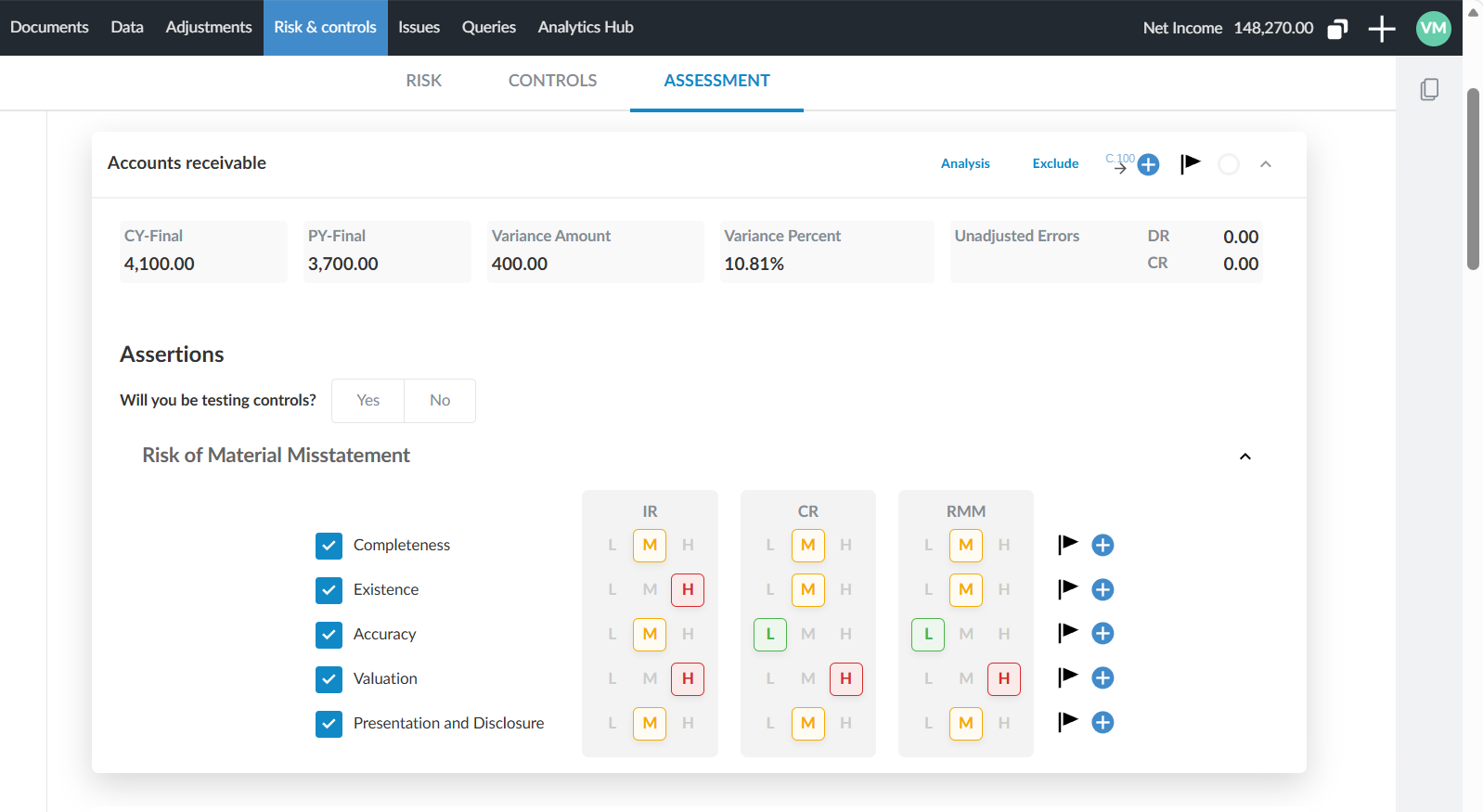Open the document copy icon in right sidebar
Screen dimensions: 1483x812
pyautogui.click(x=1429, y=89)
